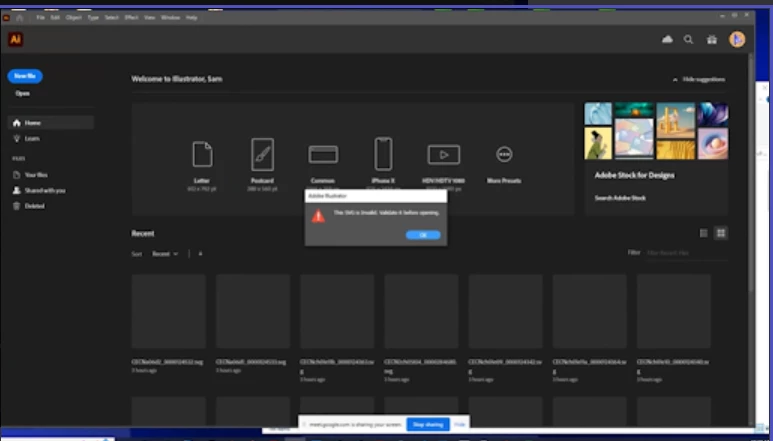Open the What's New gift icon
The height and width of the screenshot is (441, 773).
tap(712, 40)
